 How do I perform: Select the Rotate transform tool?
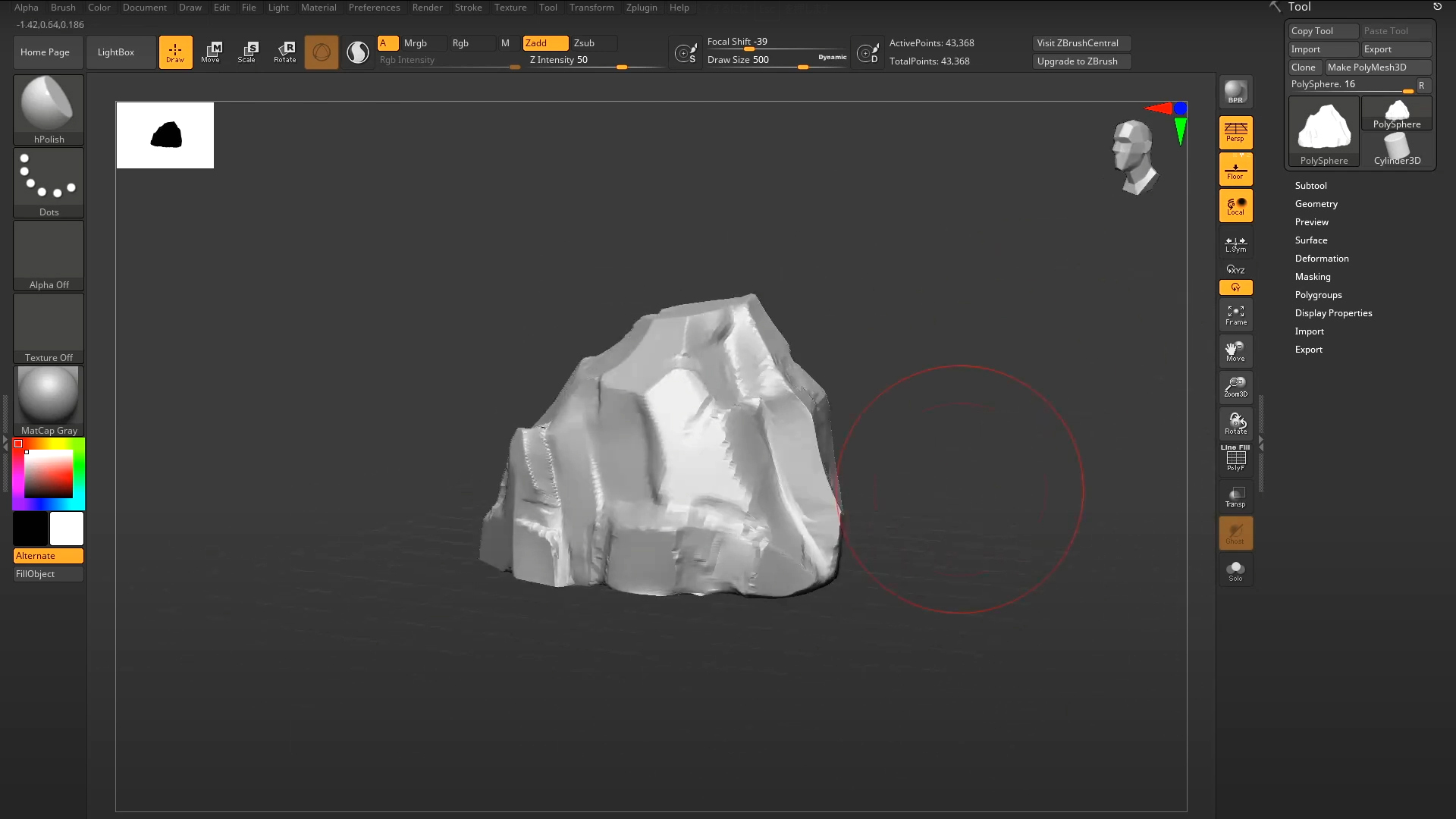click(285, 52)
